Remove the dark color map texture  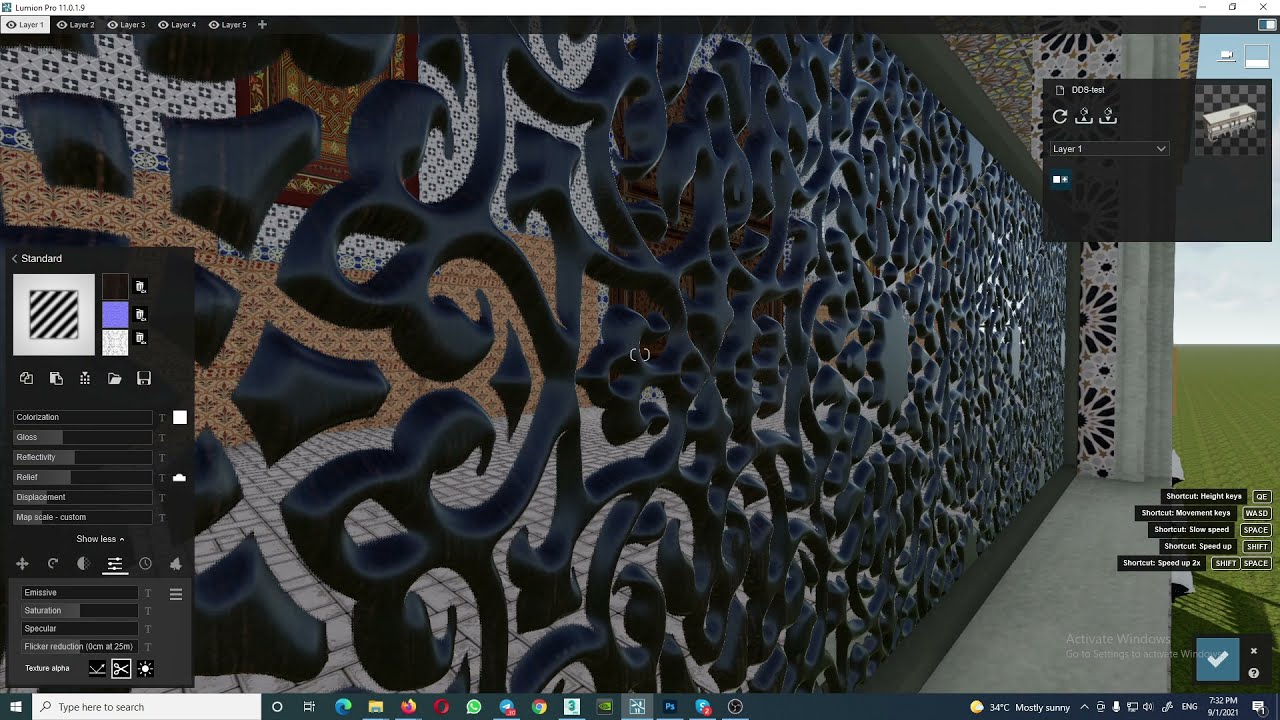tap(141, 287)
